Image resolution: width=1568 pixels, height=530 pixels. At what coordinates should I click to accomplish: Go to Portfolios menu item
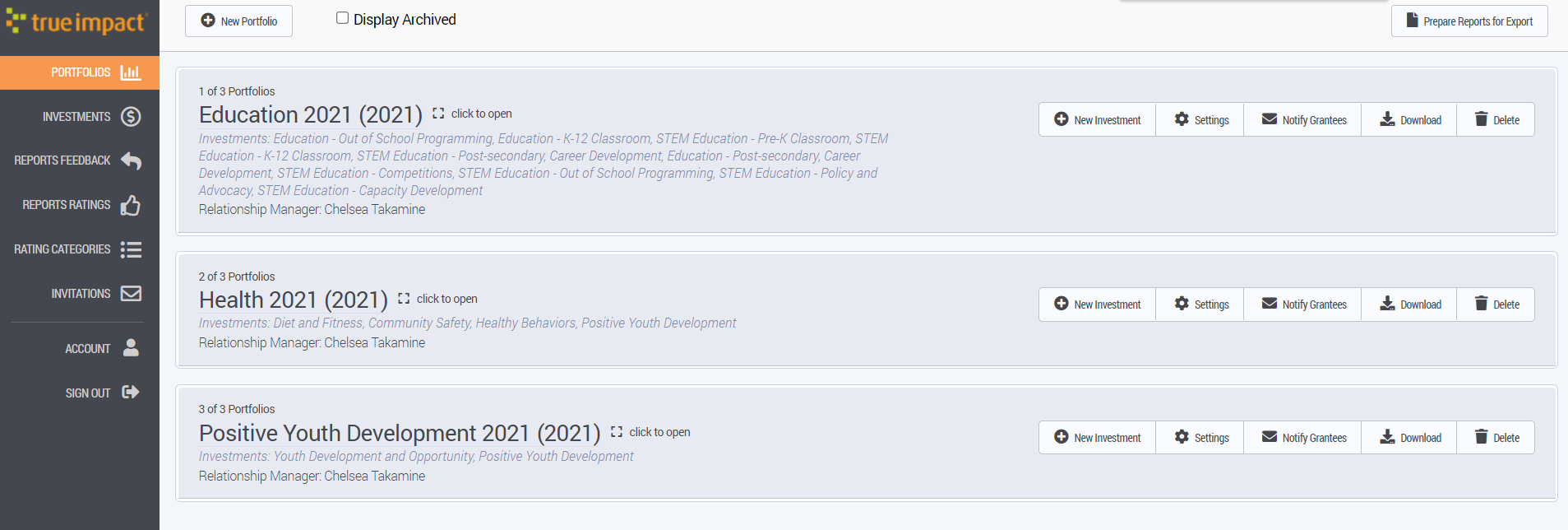(80, 72)
